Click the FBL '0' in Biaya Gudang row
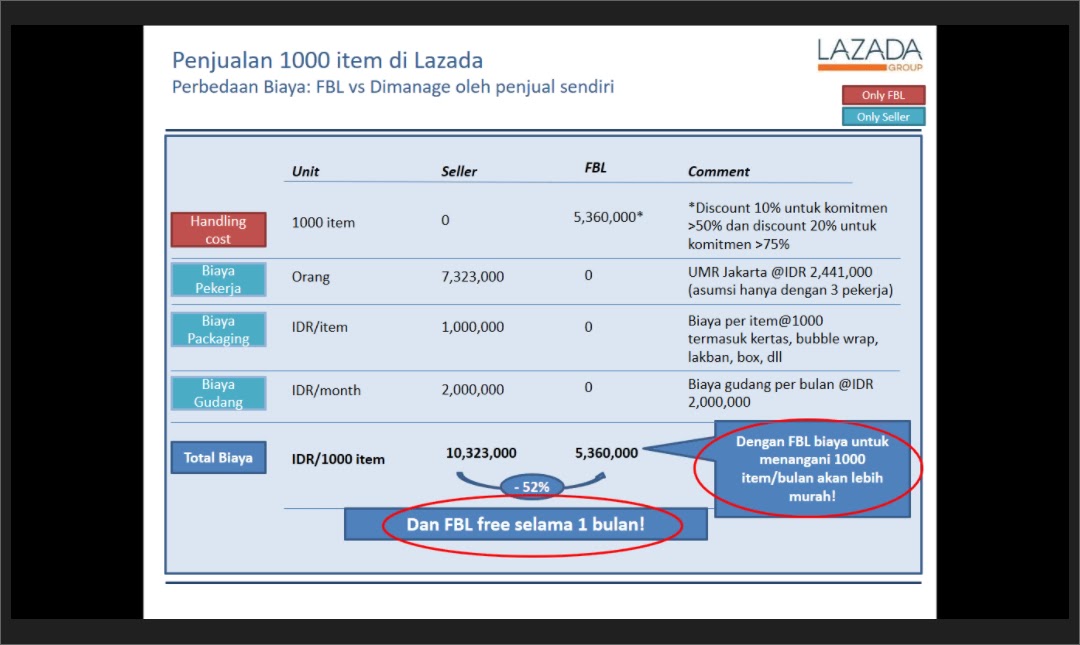The width and height of the screenshot is (1080, 645). [x=588, y=387]
